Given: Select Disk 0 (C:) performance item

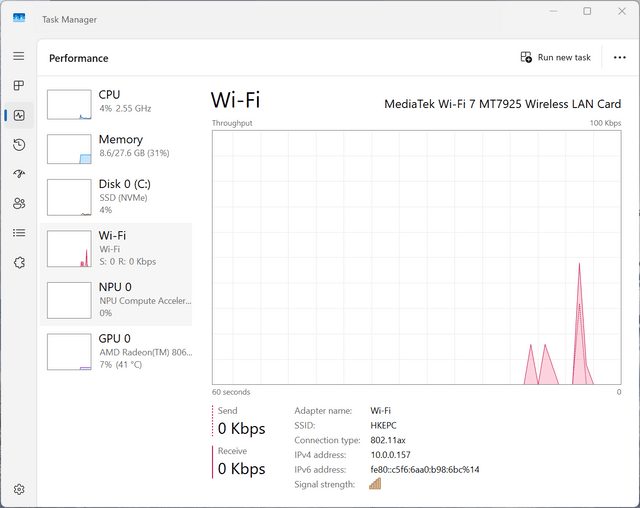Looking at the screenshot, I should tap(116, 197).
